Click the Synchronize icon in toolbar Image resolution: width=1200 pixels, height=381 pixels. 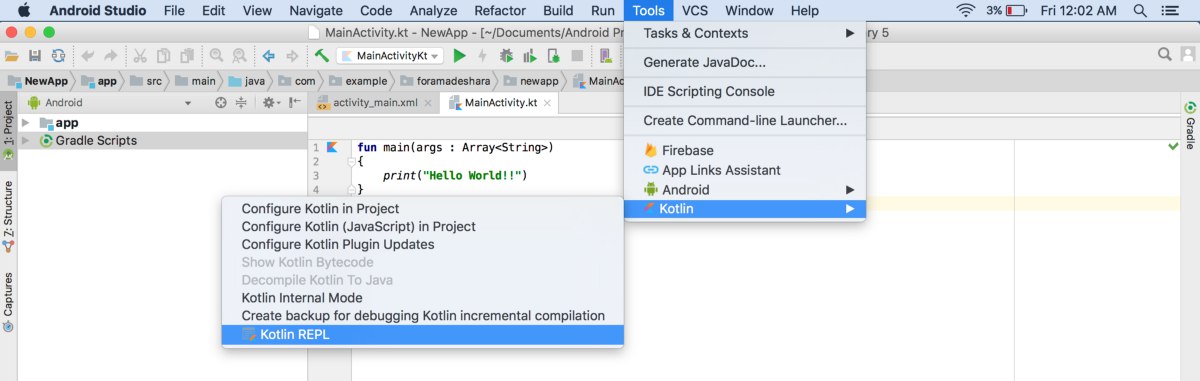point(58,55)
